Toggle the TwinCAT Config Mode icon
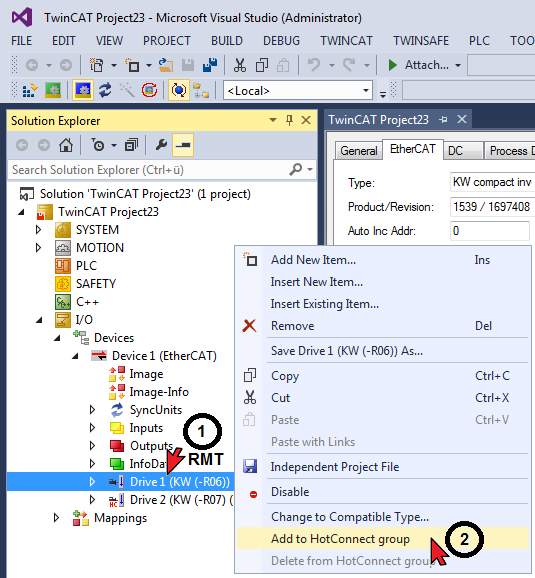 83,90
